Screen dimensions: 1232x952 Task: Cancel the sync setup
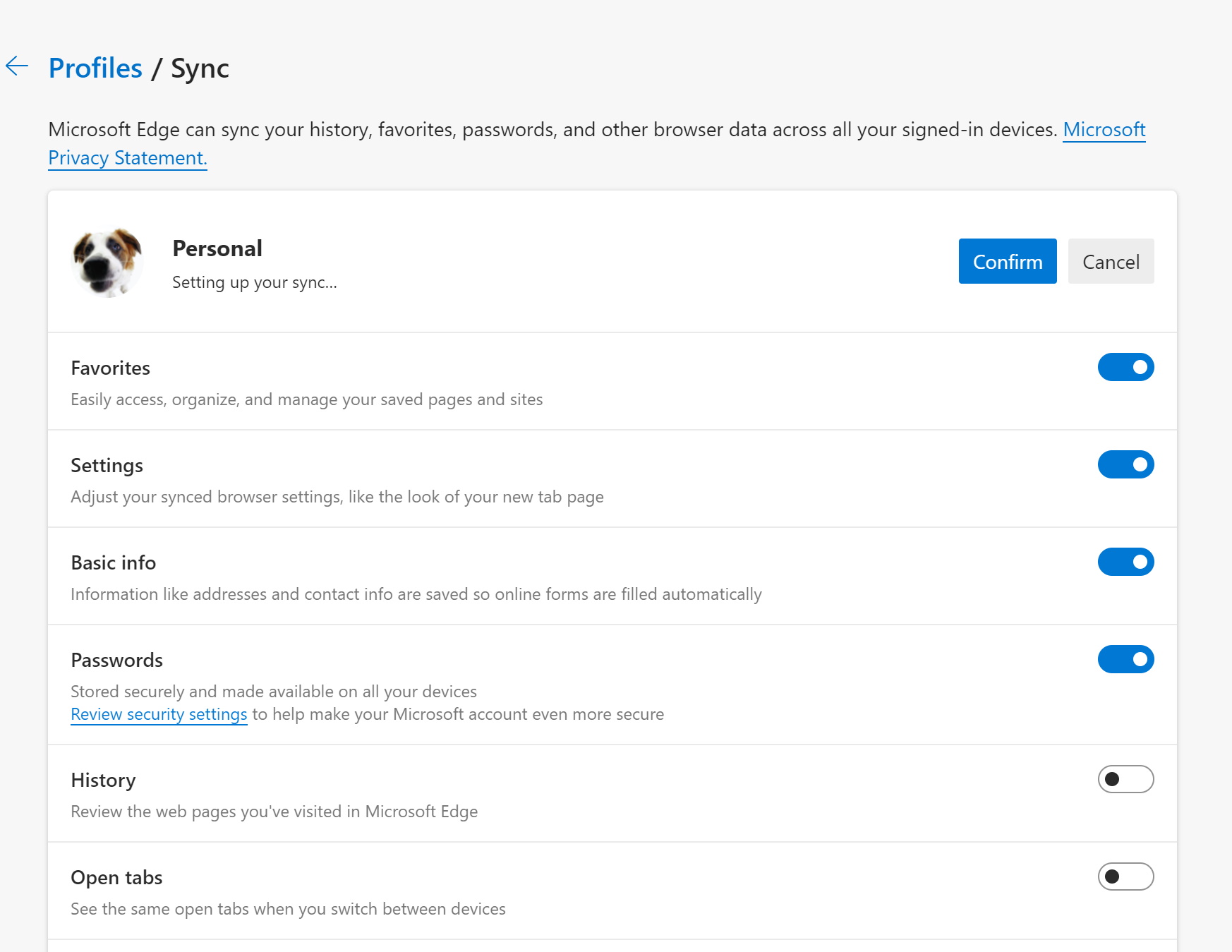1111,261
